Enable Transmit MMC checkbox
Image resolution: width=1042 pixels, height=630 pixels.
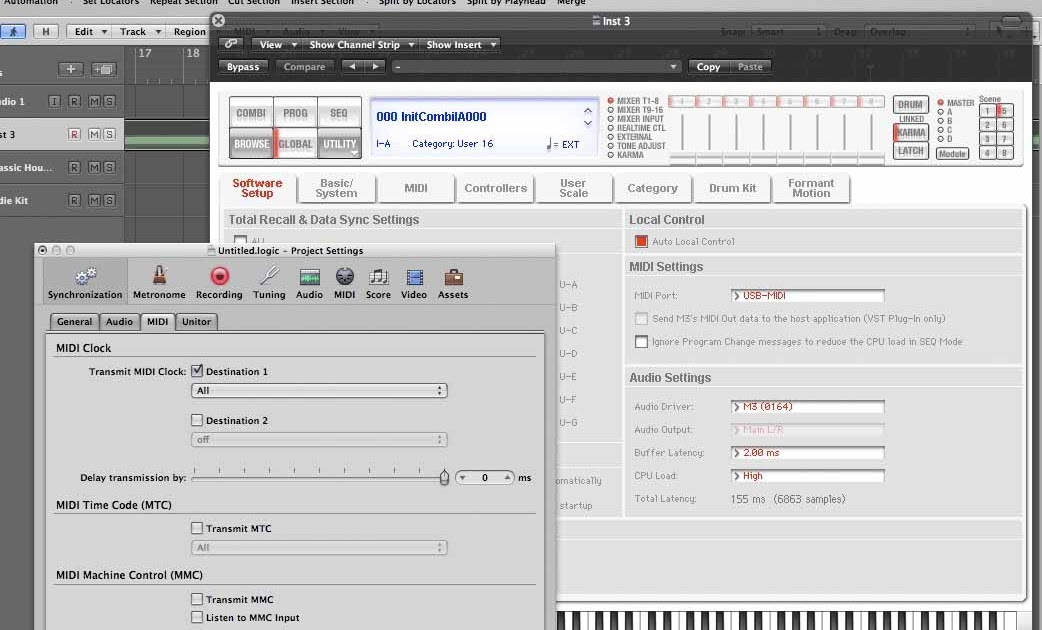[197, 599]
